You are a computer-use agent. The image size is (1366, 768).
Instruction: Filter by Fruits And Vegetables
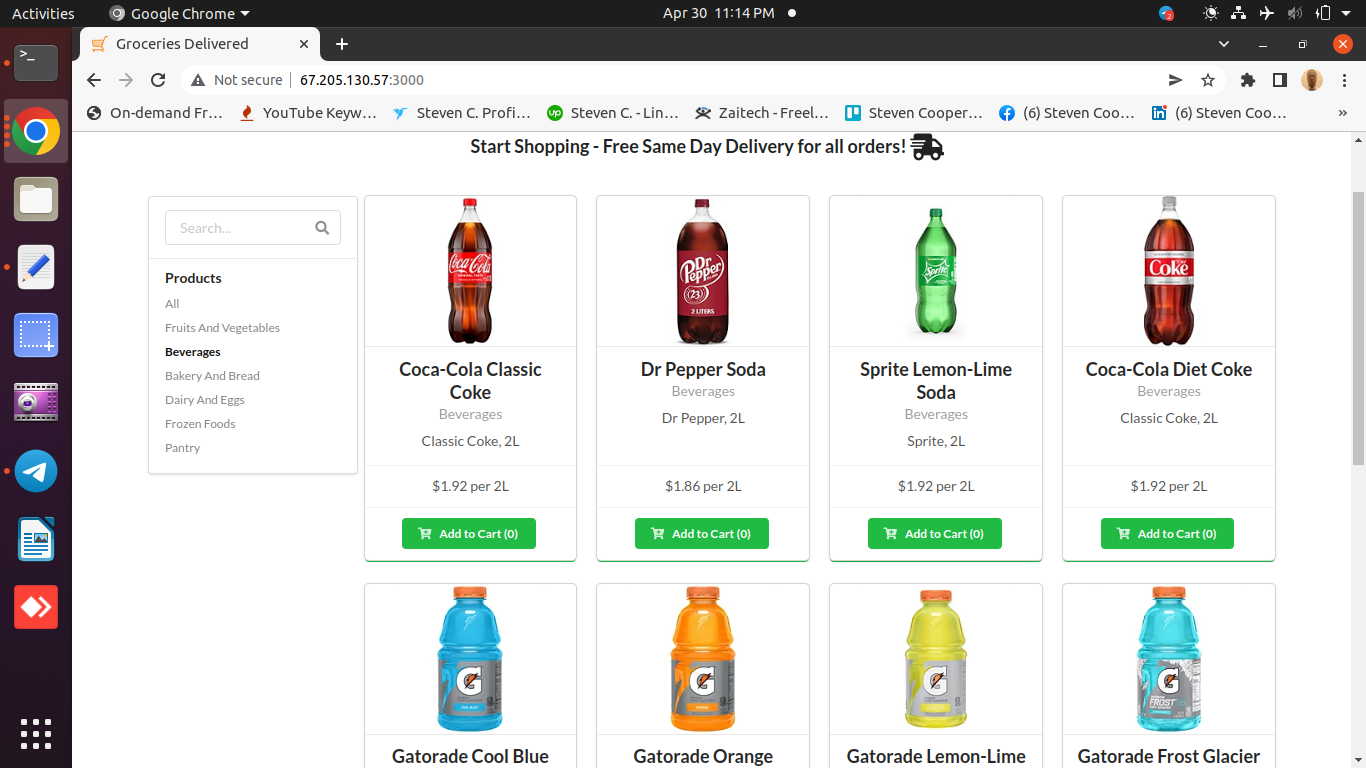pos(222,328)
